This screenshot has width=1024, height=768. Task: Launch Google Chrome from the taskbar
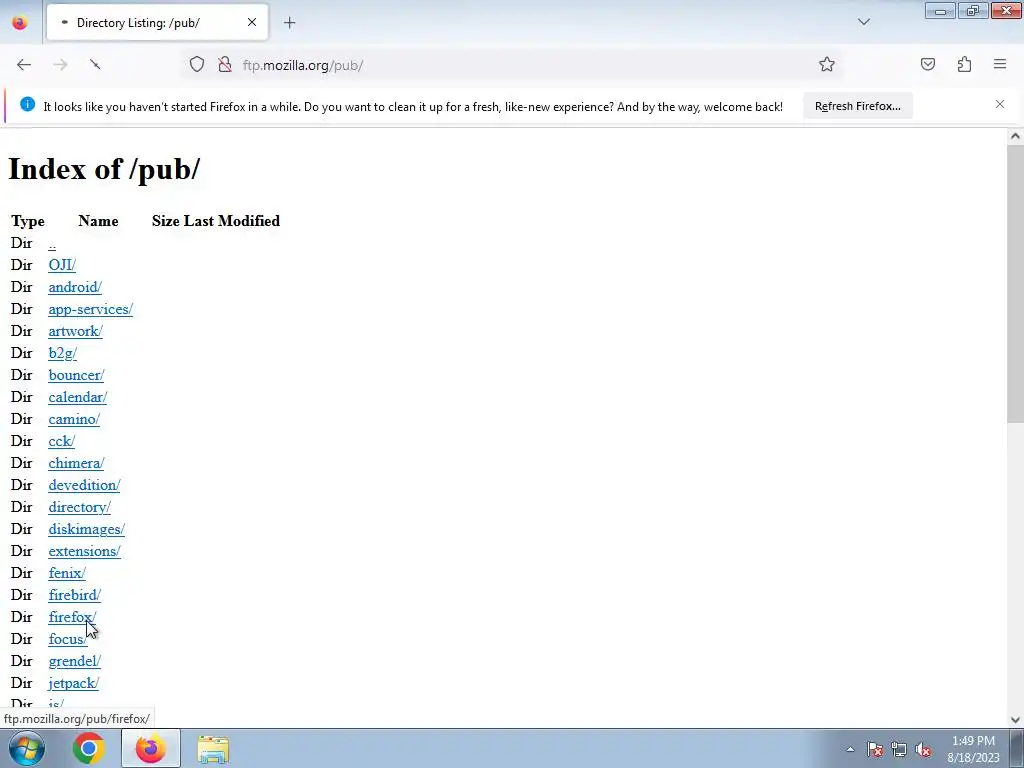[x=89, y=748]
